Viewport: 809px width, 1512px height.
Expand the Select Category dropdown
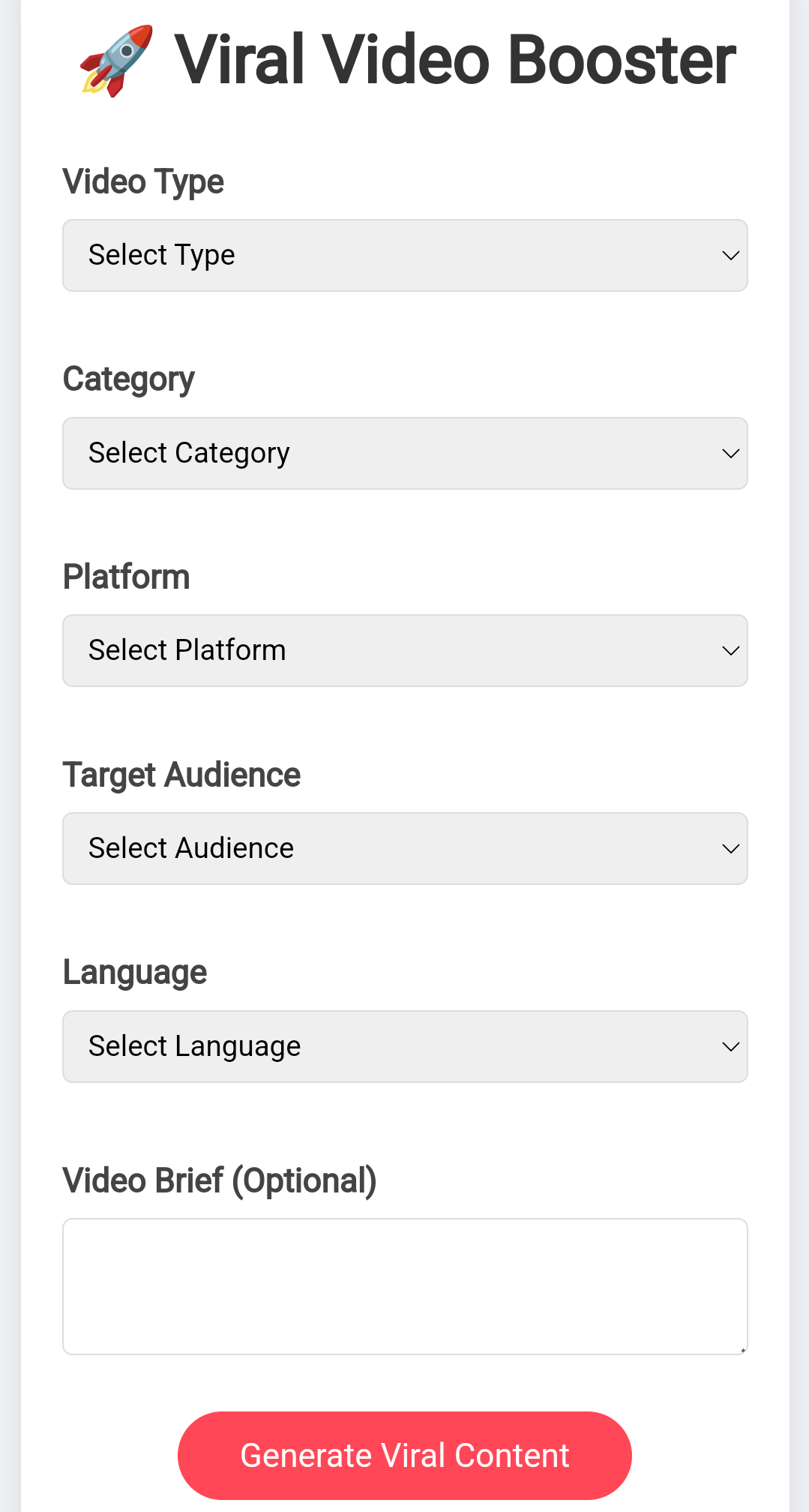point(404,454)
